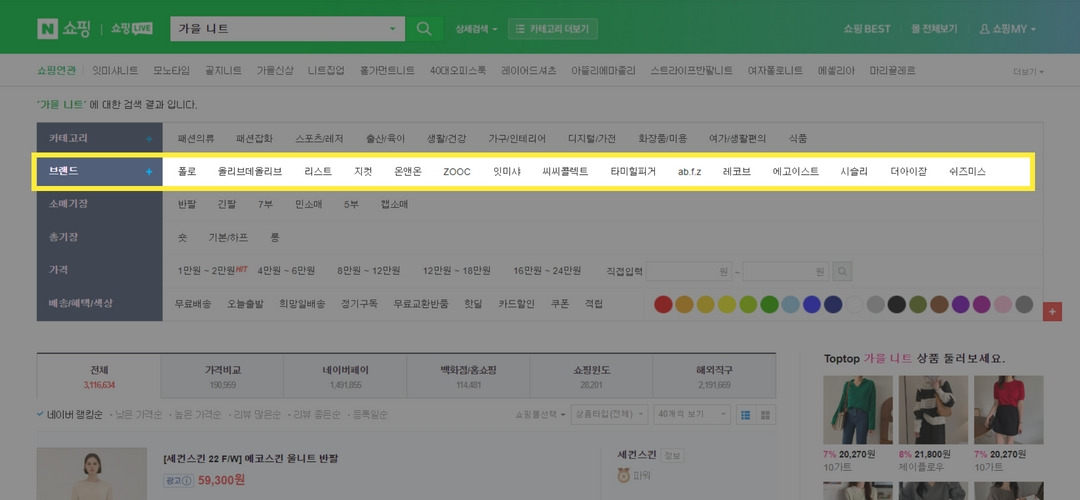Screen dimensions: 1080x500
Task: Click the 세컨스킨 product model thumbnail
Action: (x=92, y=474)
